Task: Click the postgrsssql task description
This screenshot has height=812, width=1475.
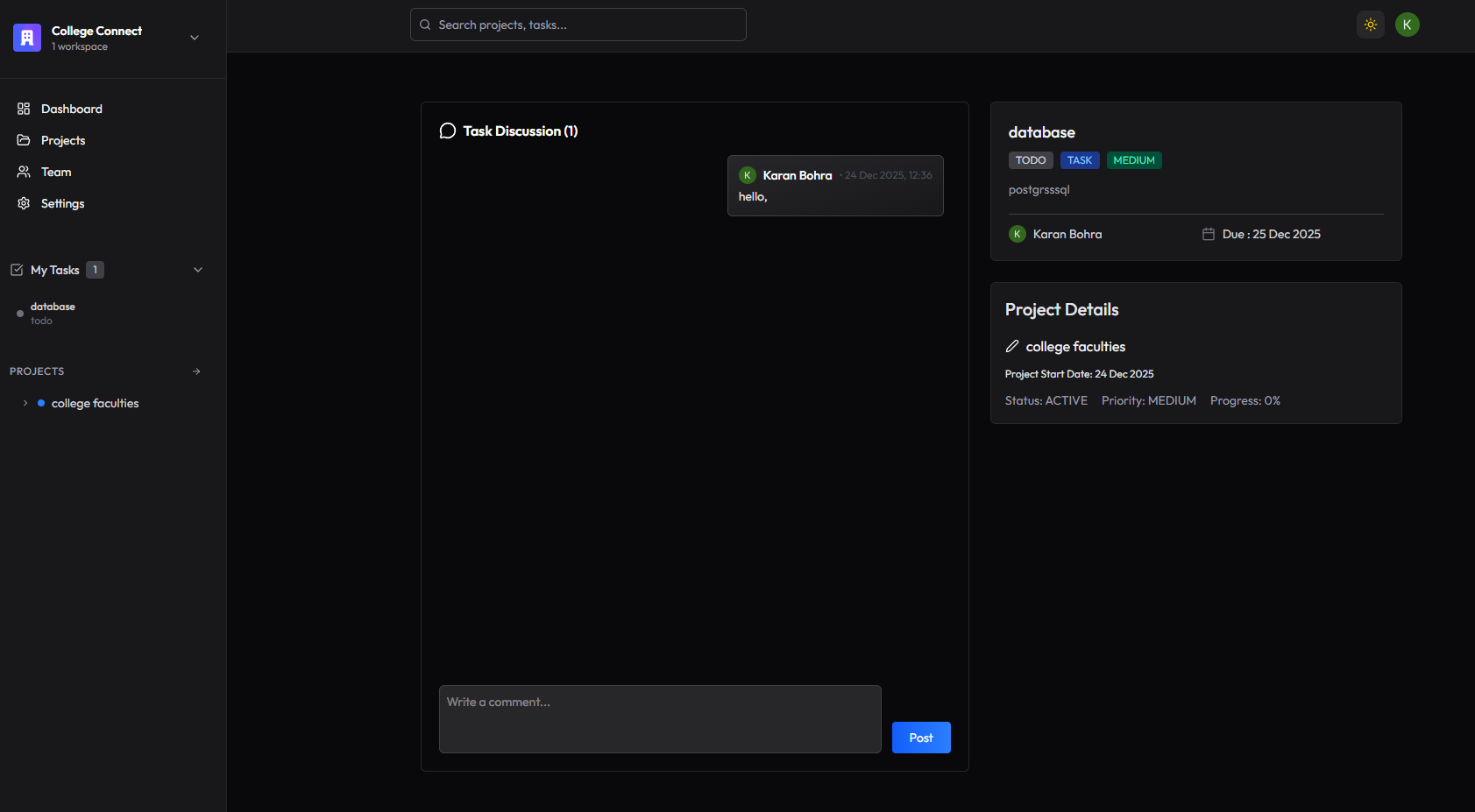Action: pos(1039,189)
